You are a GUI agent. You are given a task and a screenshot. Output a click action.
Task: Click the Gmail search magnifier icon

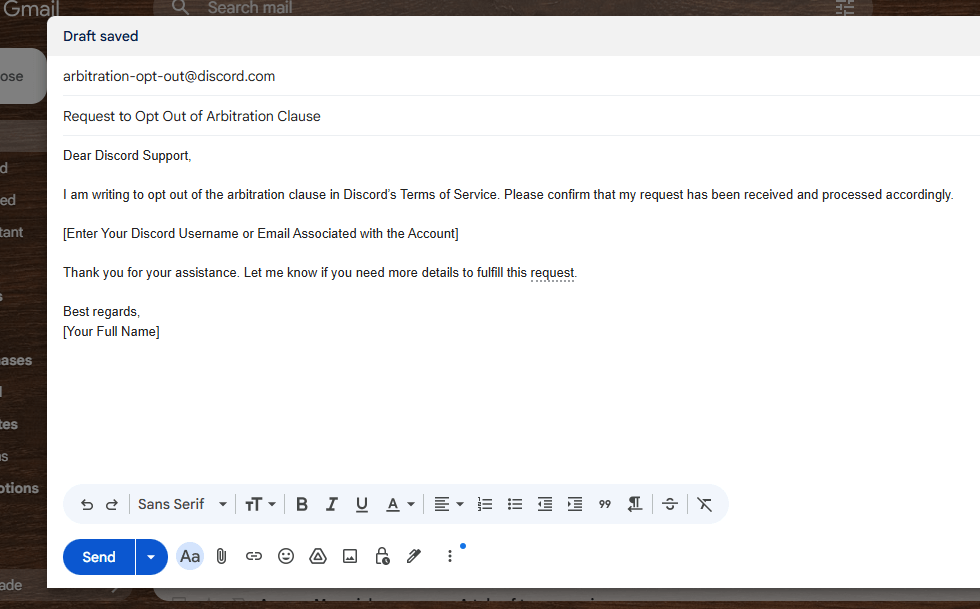tap(181, 8)
